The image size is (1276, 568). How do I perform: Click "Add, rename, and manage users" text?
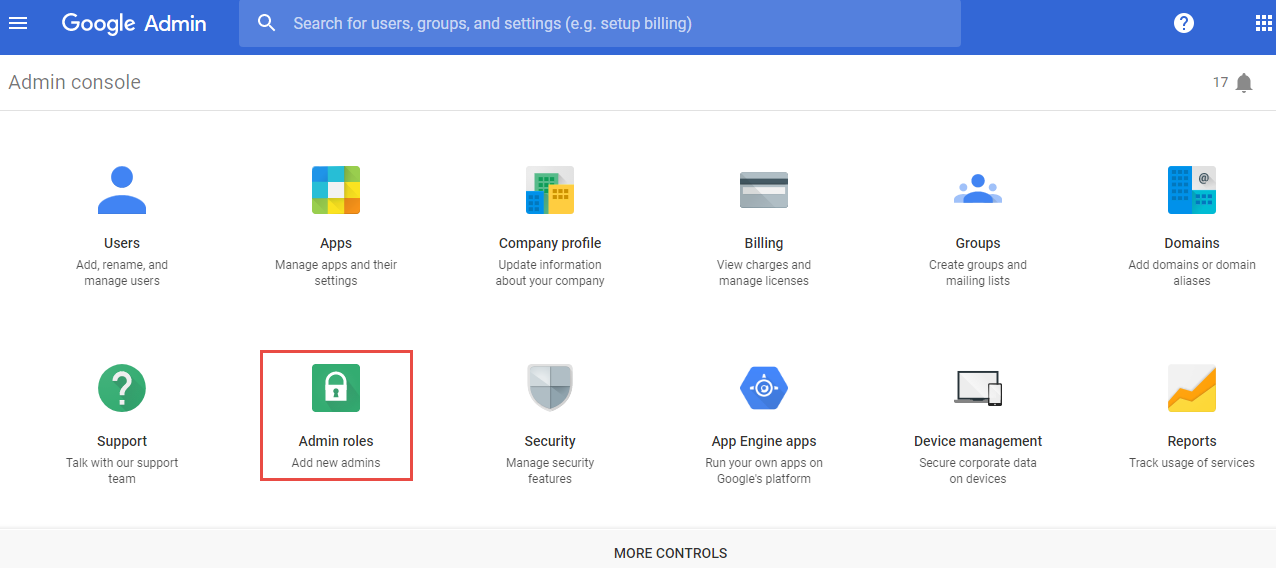[x=122, y=273]
